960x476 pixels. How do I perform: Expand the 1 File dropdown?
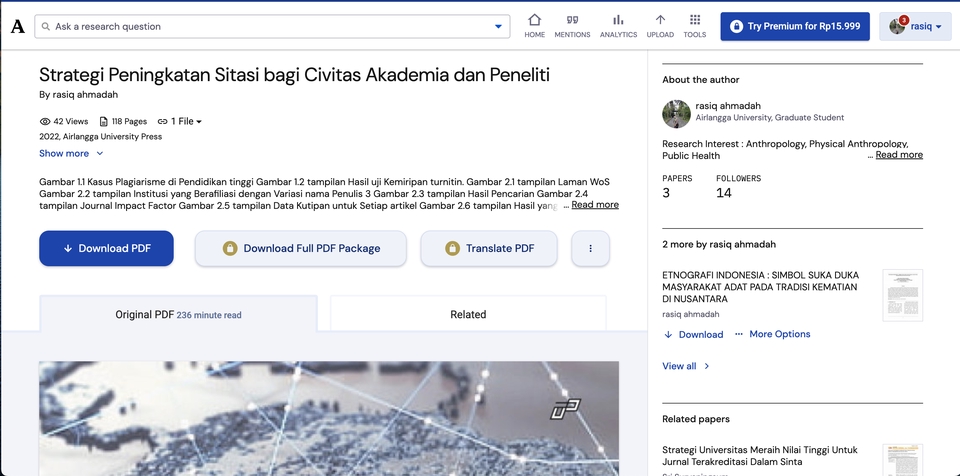pyautogui.click(x=180, y=121)
